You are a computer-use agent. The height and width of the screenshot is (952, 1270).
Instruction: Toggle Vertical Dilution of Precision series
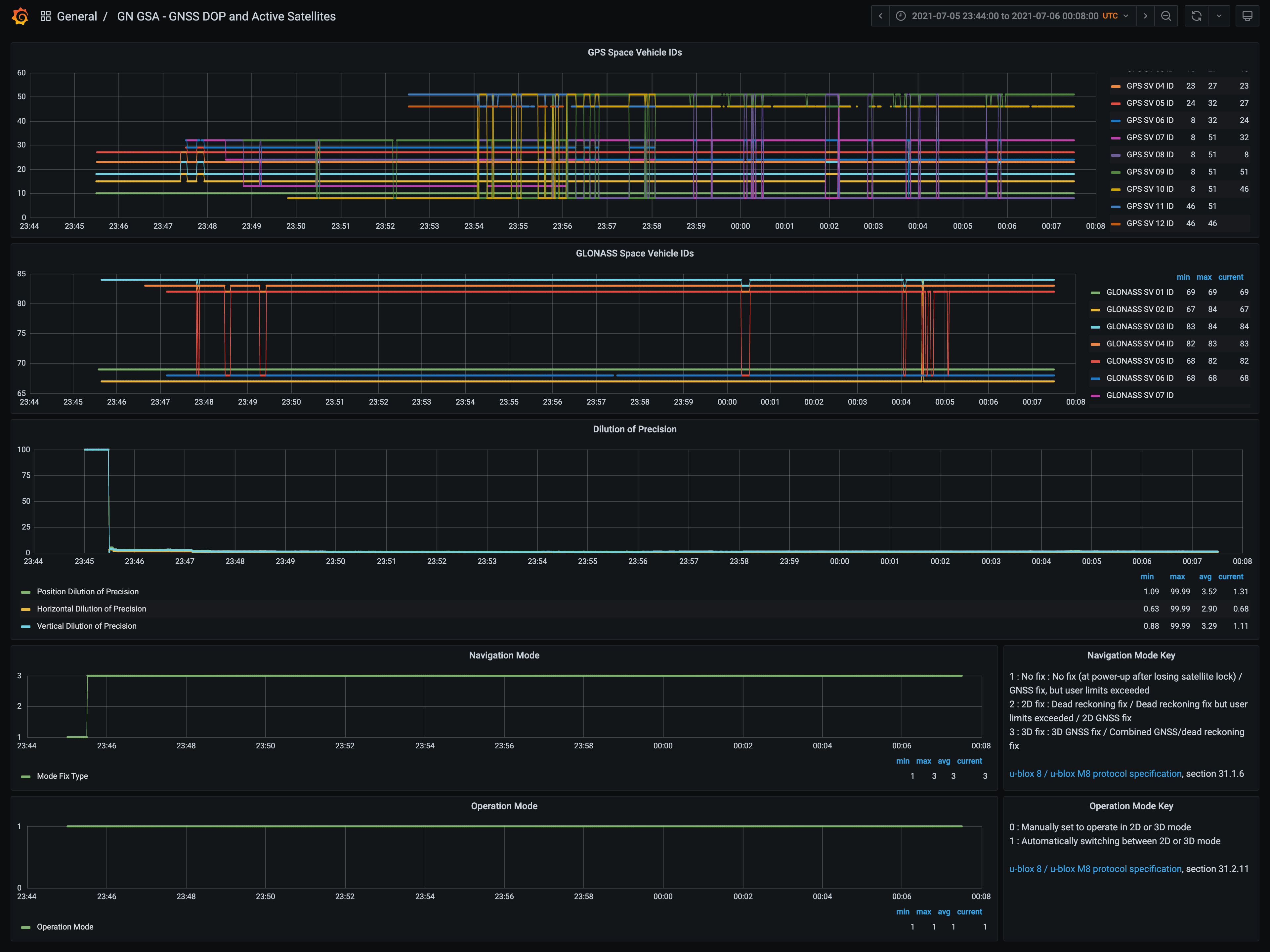tap(87, 626)
